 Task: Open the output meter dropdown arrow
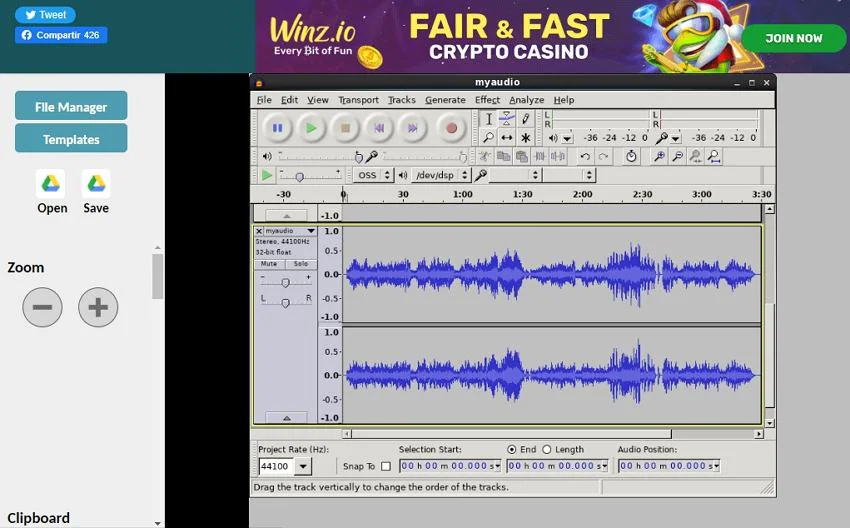(568, 139)
